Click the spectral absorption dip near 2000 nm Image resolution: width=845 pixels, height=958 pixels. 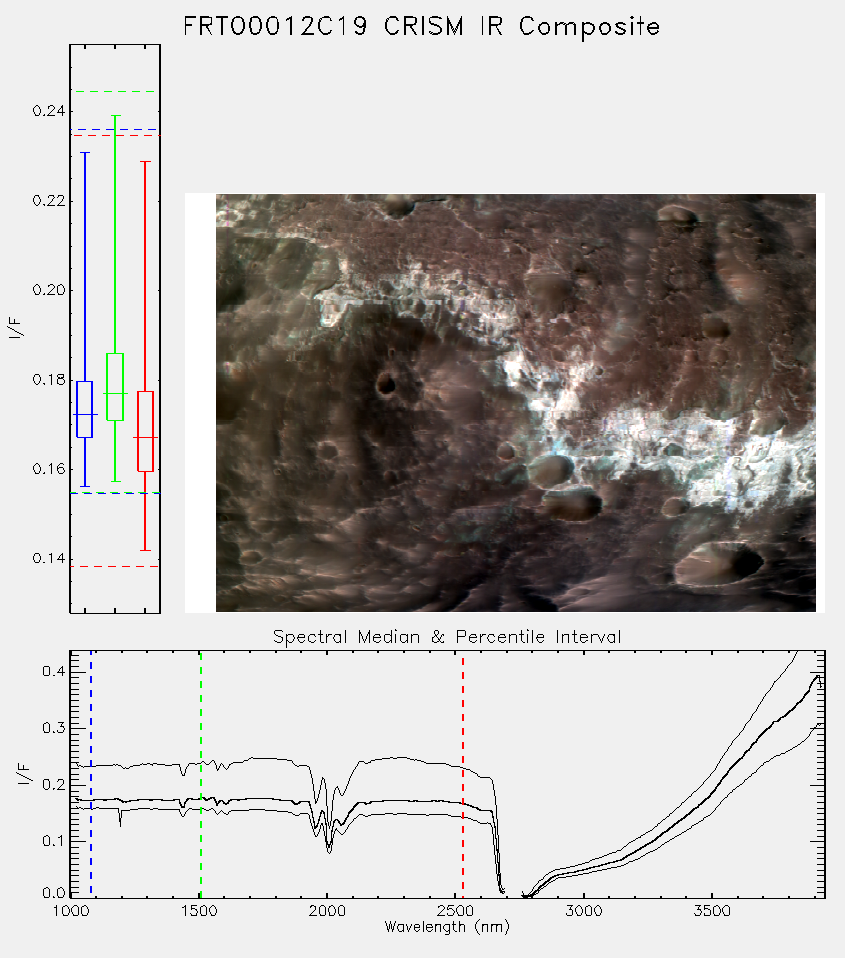(x=329, y=846)
